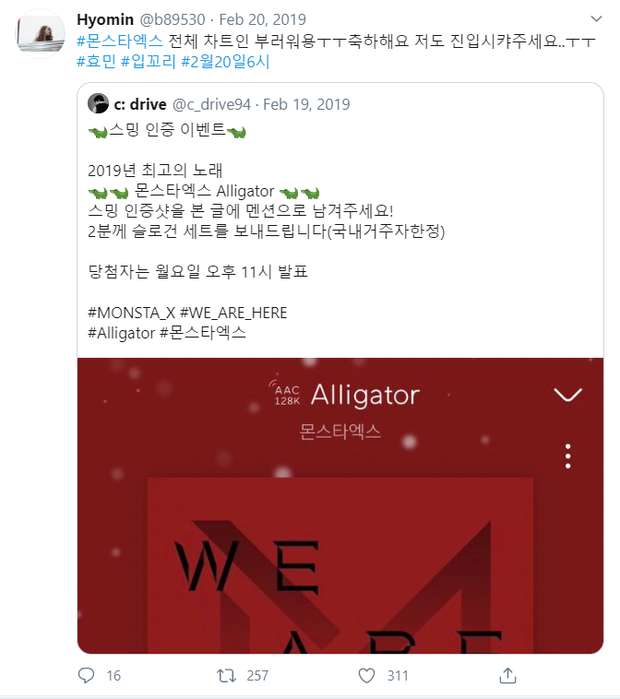Open the #입꼬리 hashtag
The image size is (620, 699).
pos(148,61)
